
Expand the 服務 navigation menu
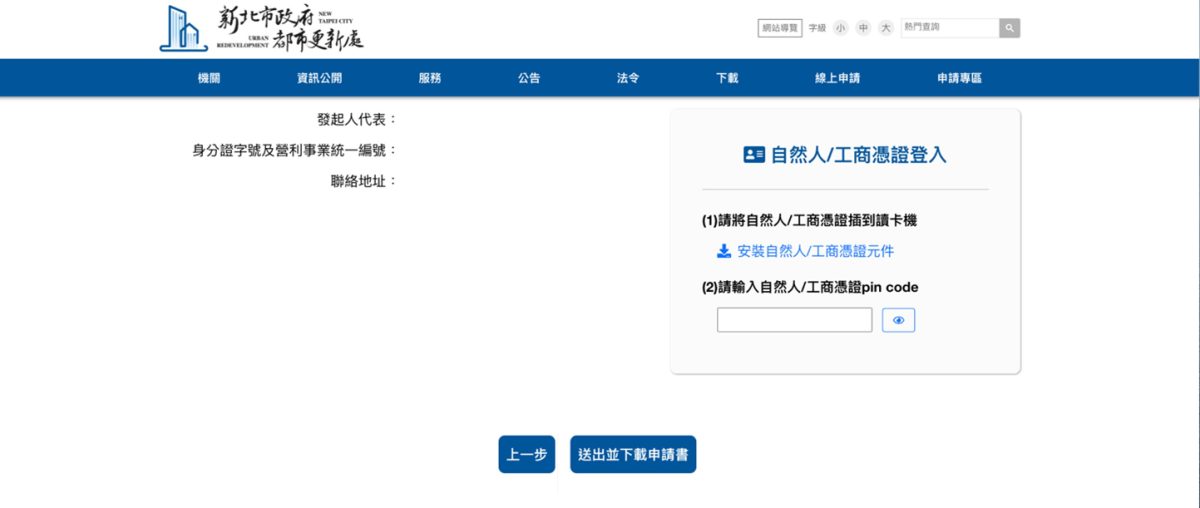tap(430, 78)
